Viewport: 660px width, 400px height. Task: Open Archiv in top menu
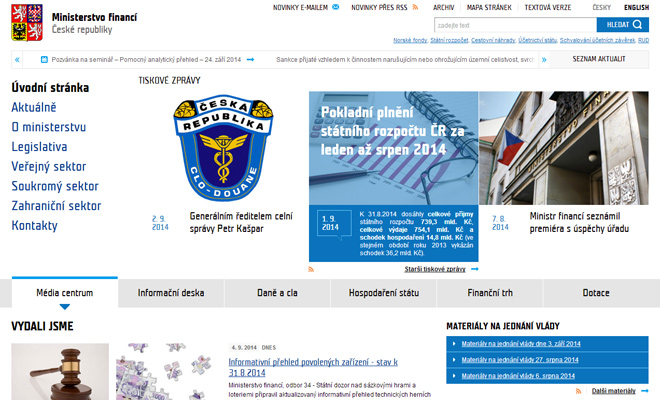pos(444,8)
